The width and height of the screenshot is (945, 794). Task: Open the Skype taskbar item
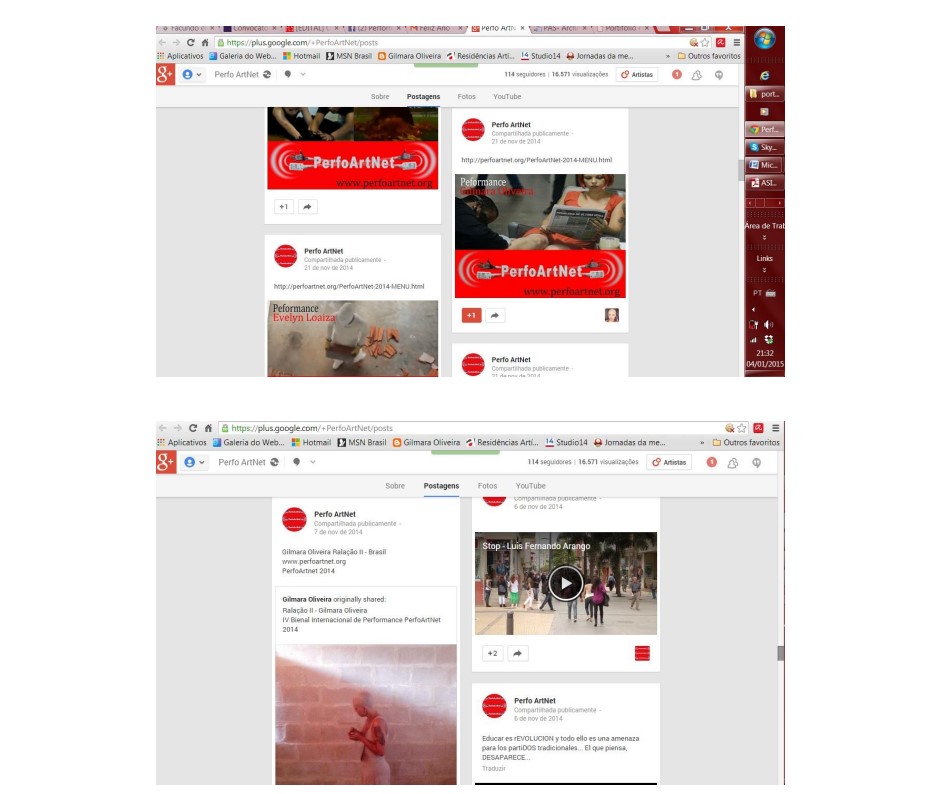click(x=765, y=147)
